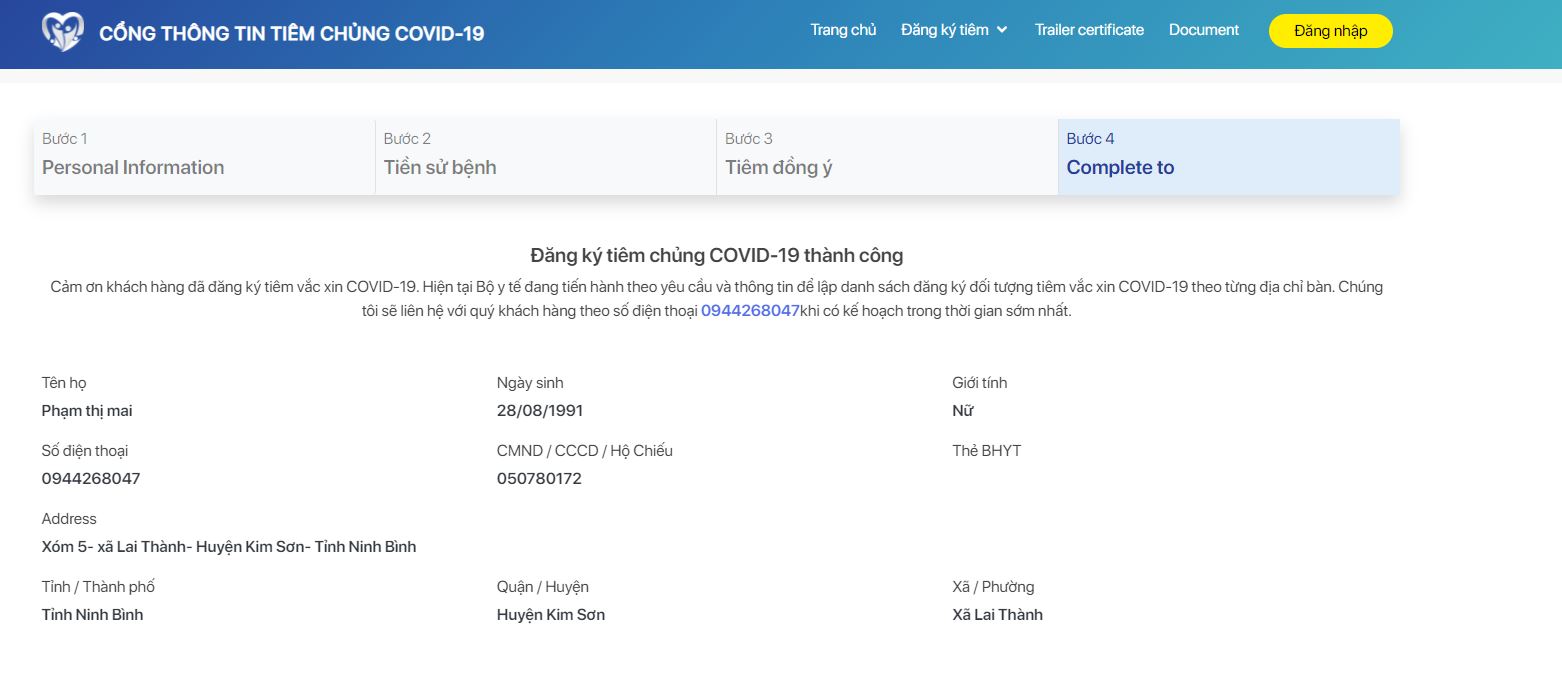
Task: Go to Bước 3 Tiêm đồng ý step
Action: pyautogui.click(x=887, y=156)
